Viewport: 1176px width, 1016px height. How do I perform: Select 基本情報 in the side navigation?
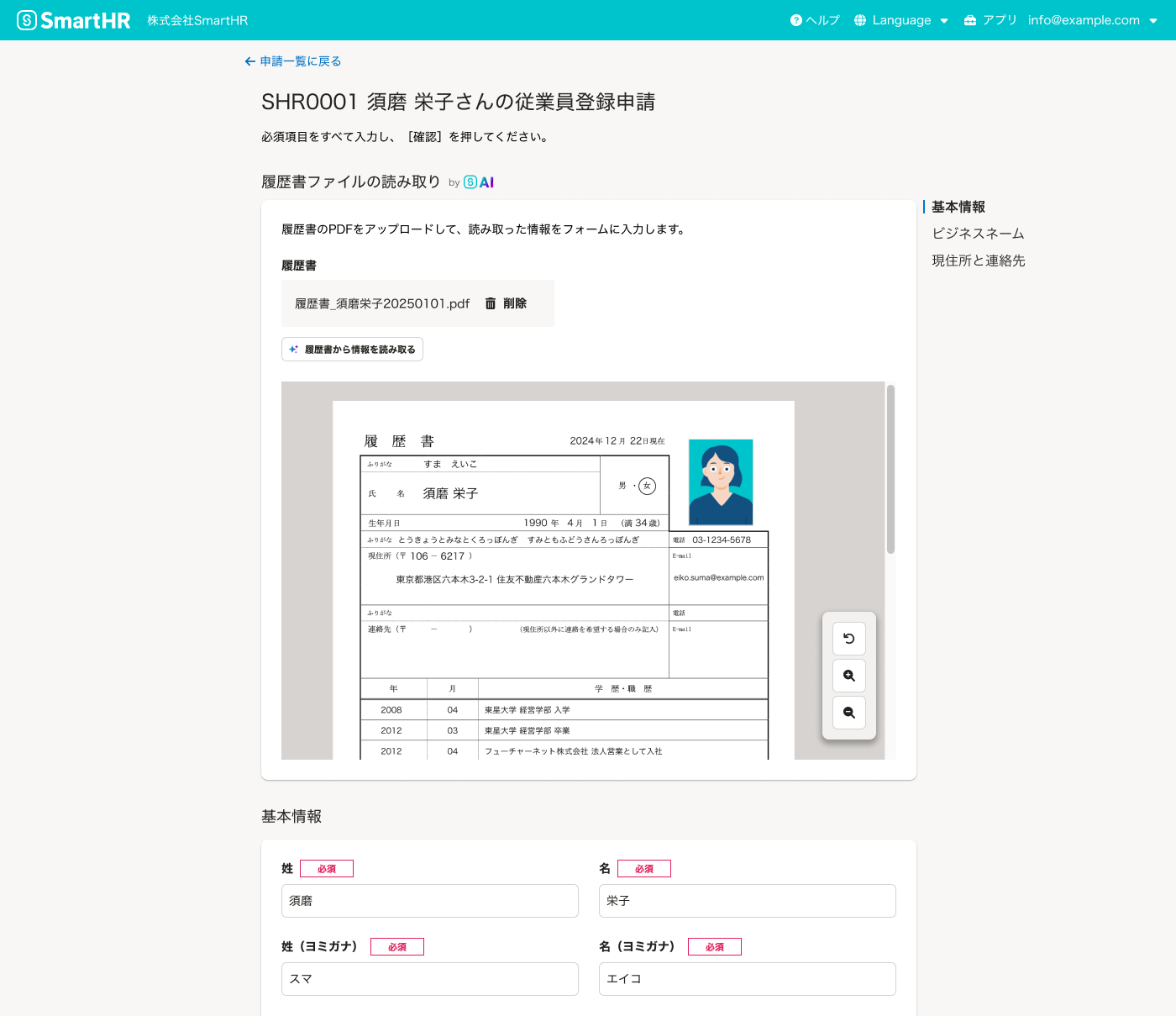coord(958,207)
